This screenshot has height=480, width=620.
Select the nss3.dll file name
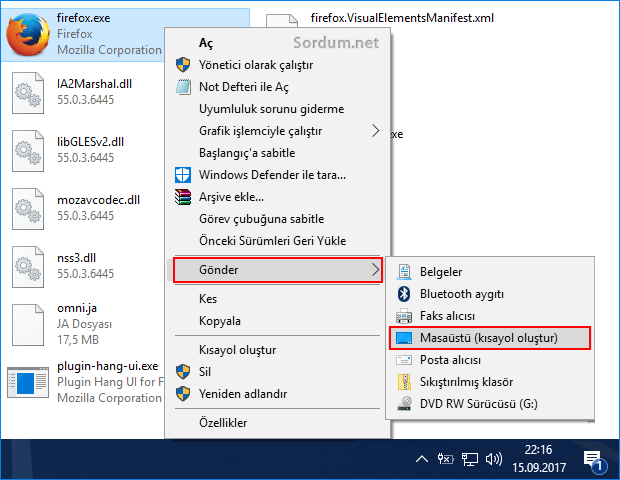(x=76, y=258)
